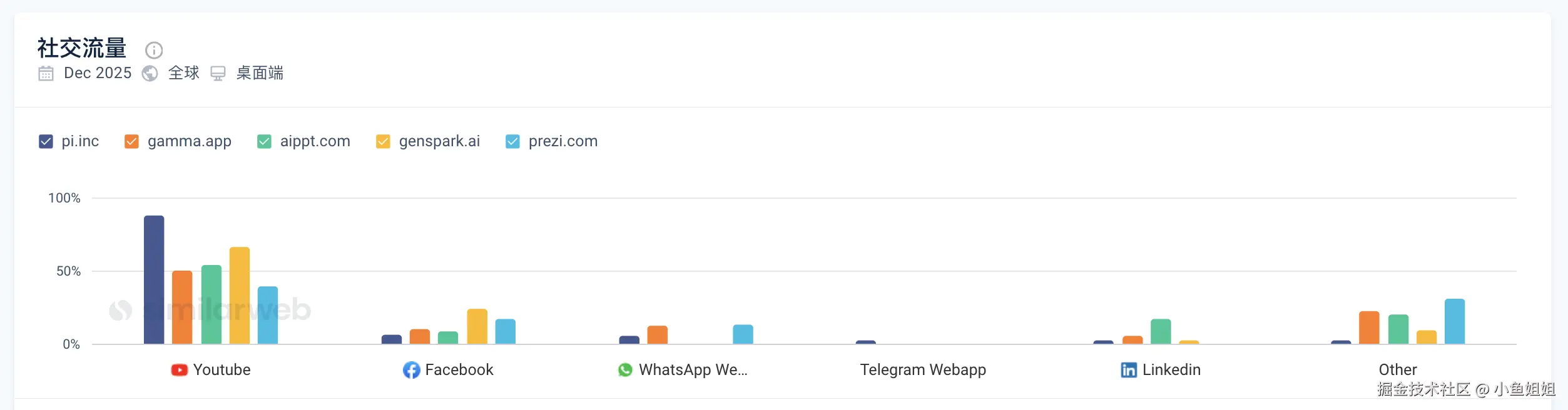Click the Other category label
1568x410 pixels.
click(x=1398, y=370)
